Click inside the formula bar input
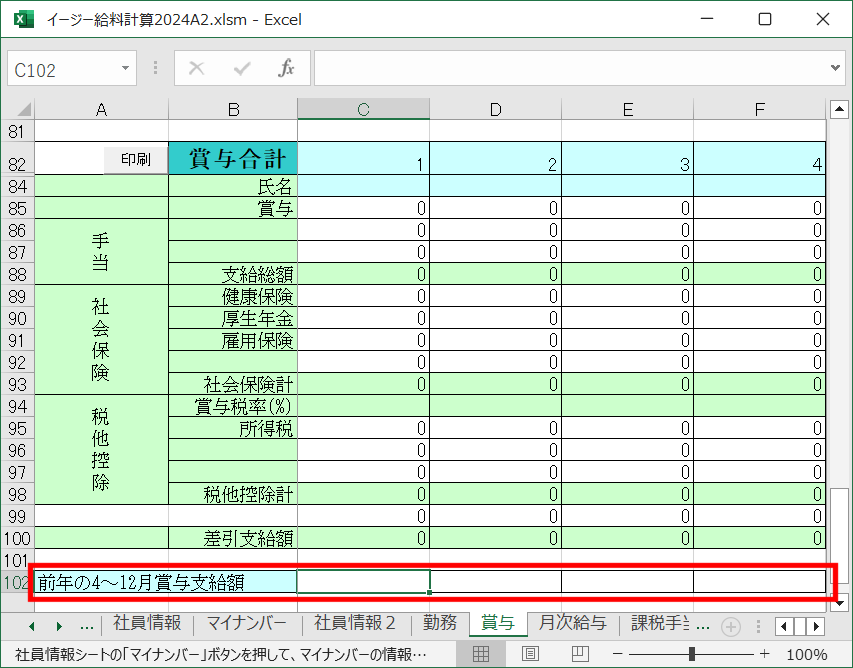853x668 pixels. point(570,69)
